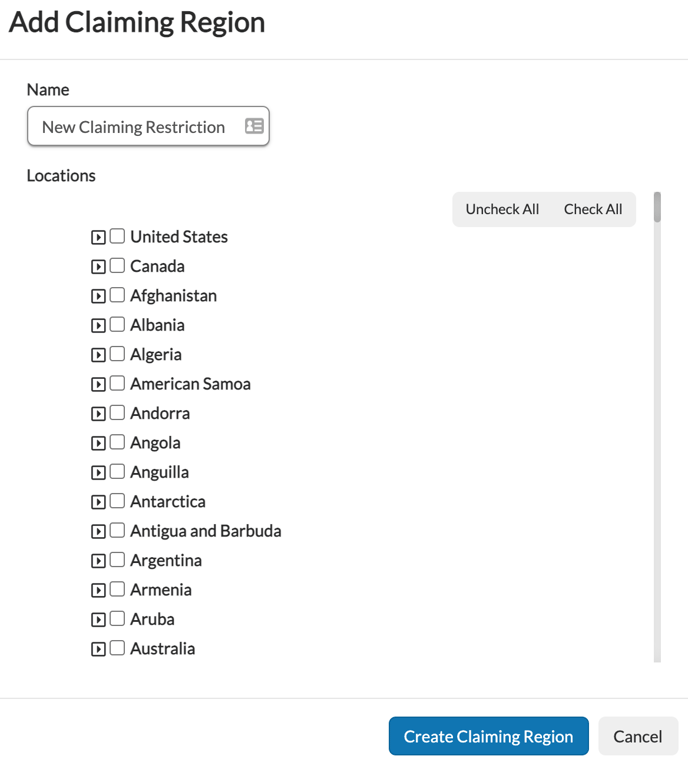The image size is (688, 766).
Task: Expand the Australia location node
Action: [x=98, y=649]
